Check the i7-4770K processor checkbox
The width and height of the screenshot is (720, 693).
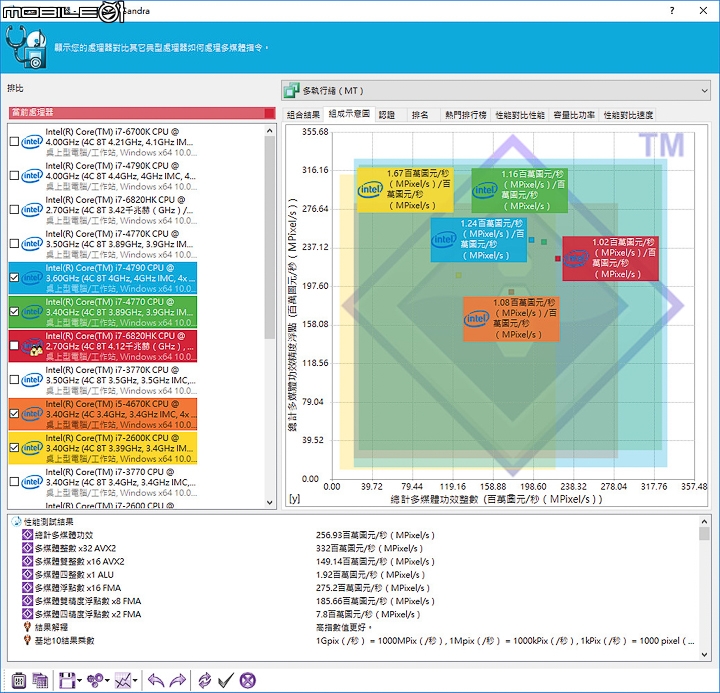14,243
